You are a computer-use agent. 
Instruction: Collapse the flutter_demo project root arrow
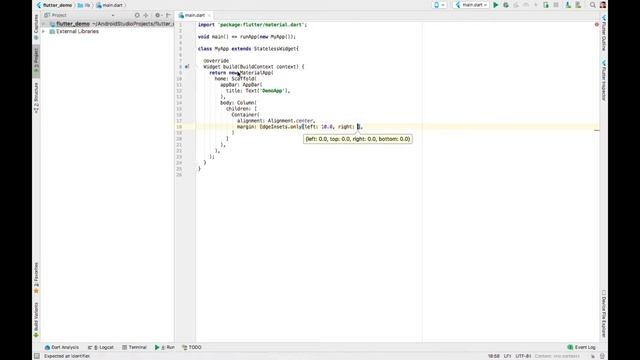pos(44,24)
